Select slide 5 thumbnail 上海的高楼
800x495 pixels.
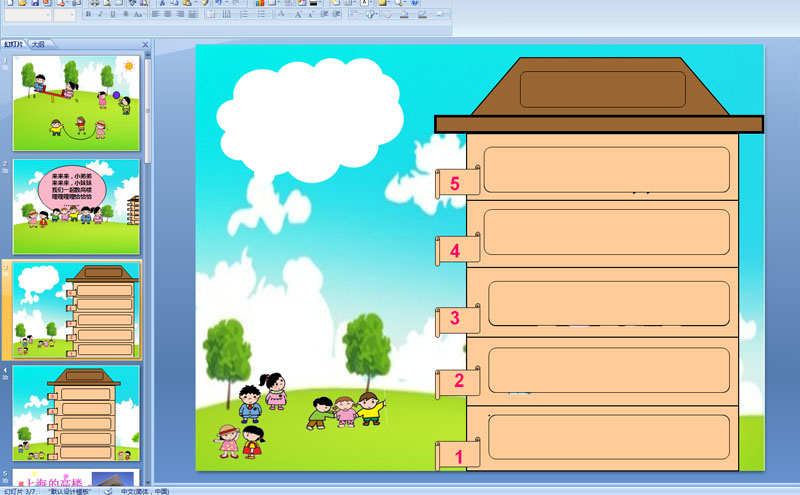point(76,477)
